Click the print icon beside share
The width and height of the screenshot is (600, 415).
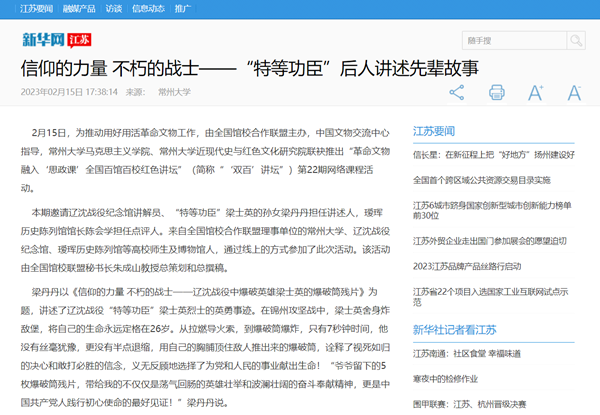pyautogui.click(x=495, y=93)
